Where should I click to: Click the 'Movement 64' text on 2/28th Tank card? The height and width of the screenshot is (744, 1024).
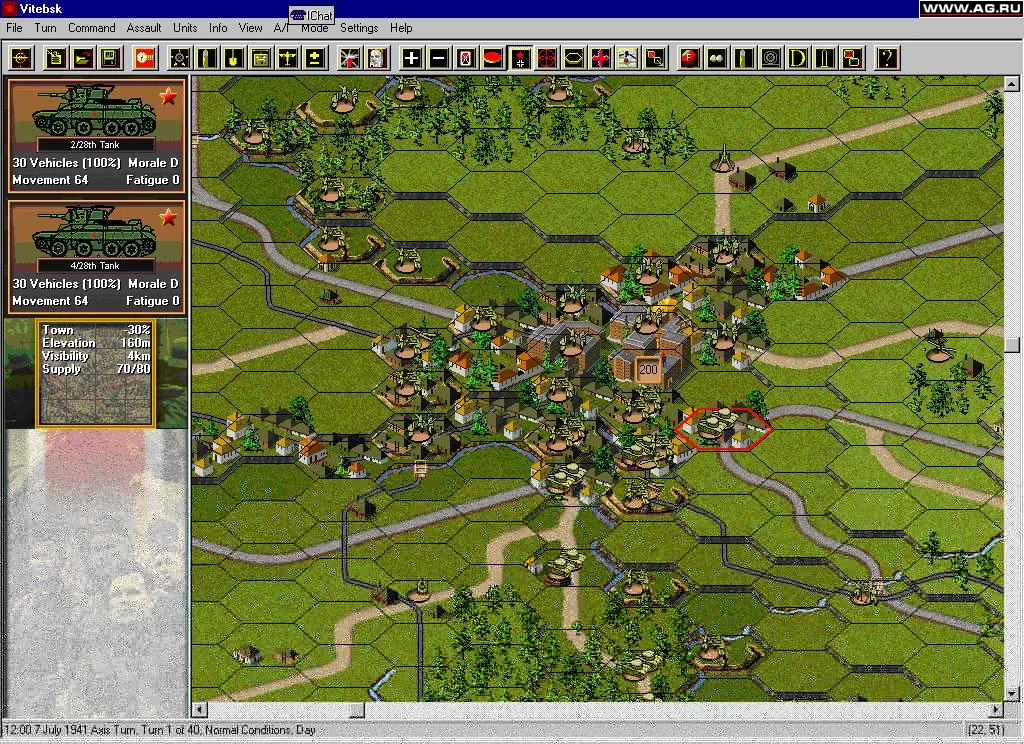[x=50, y=180]
